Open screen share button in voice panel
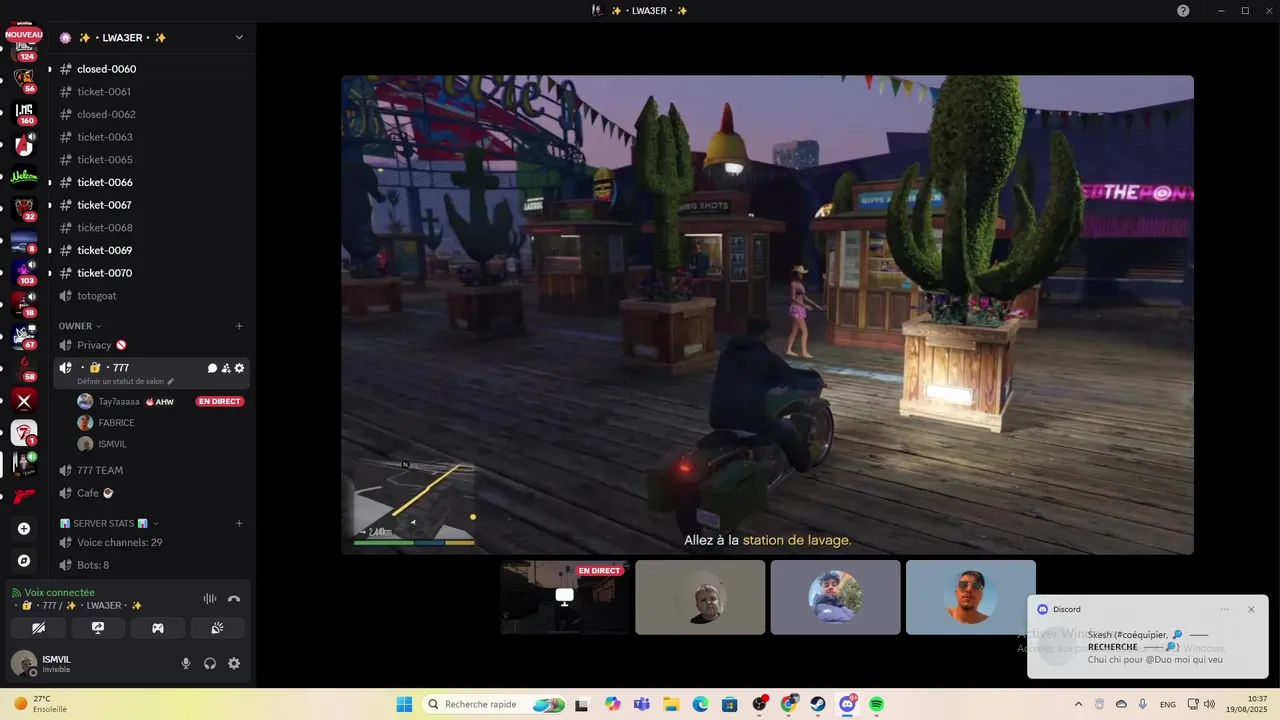 pyautogui.click(x=98, y=628)
